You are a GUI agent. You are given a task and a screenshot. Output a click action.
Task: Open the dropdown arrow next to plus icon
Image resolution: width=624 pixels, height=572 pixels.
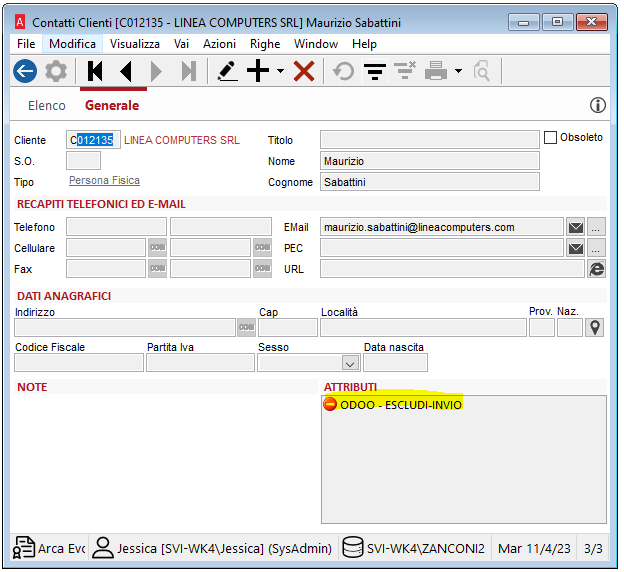(281, 71)
